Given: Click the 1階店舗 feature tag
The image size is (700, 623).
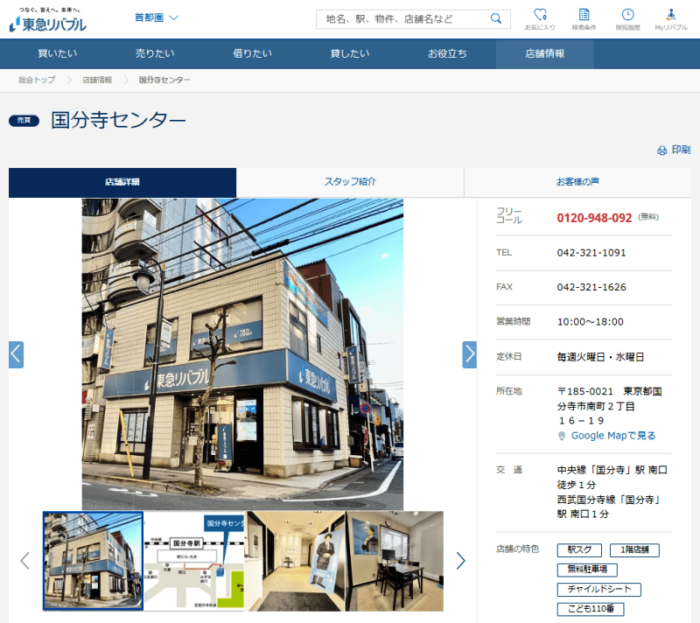Looking at the screenshot, I should pos(634,550).
